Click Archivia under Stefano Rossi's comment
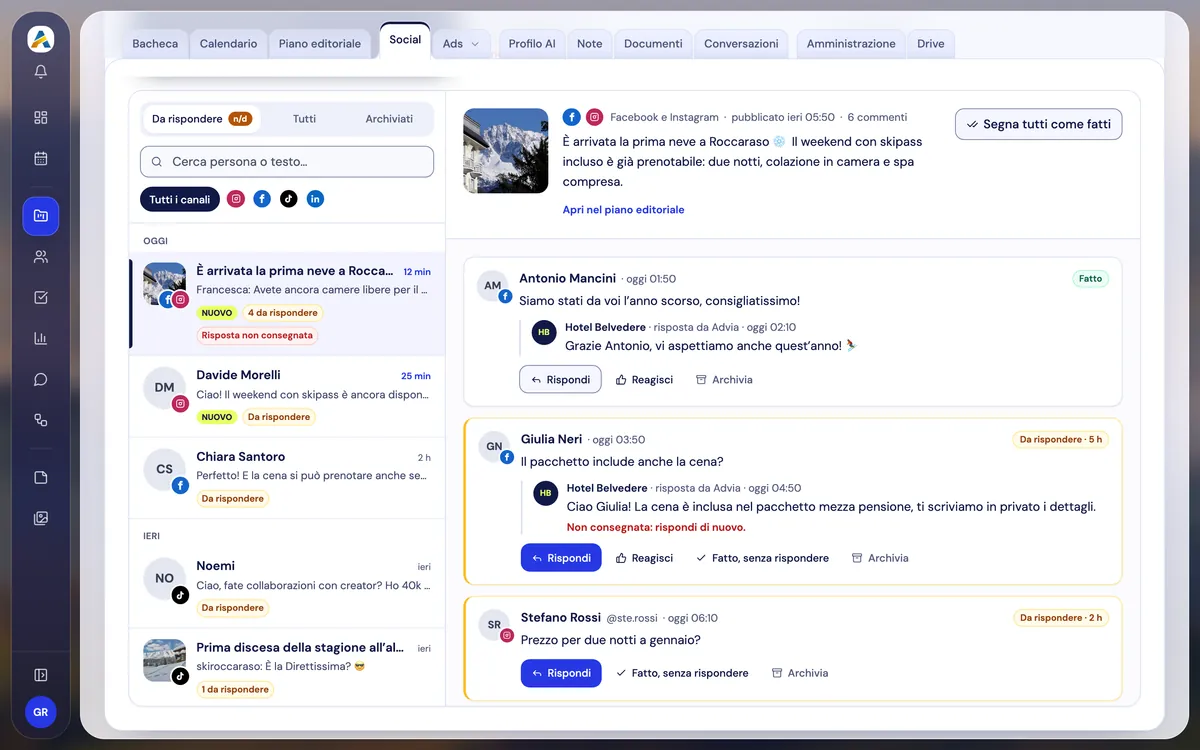Viewport: 1200px width, 750px height. [x=800, y=673]
